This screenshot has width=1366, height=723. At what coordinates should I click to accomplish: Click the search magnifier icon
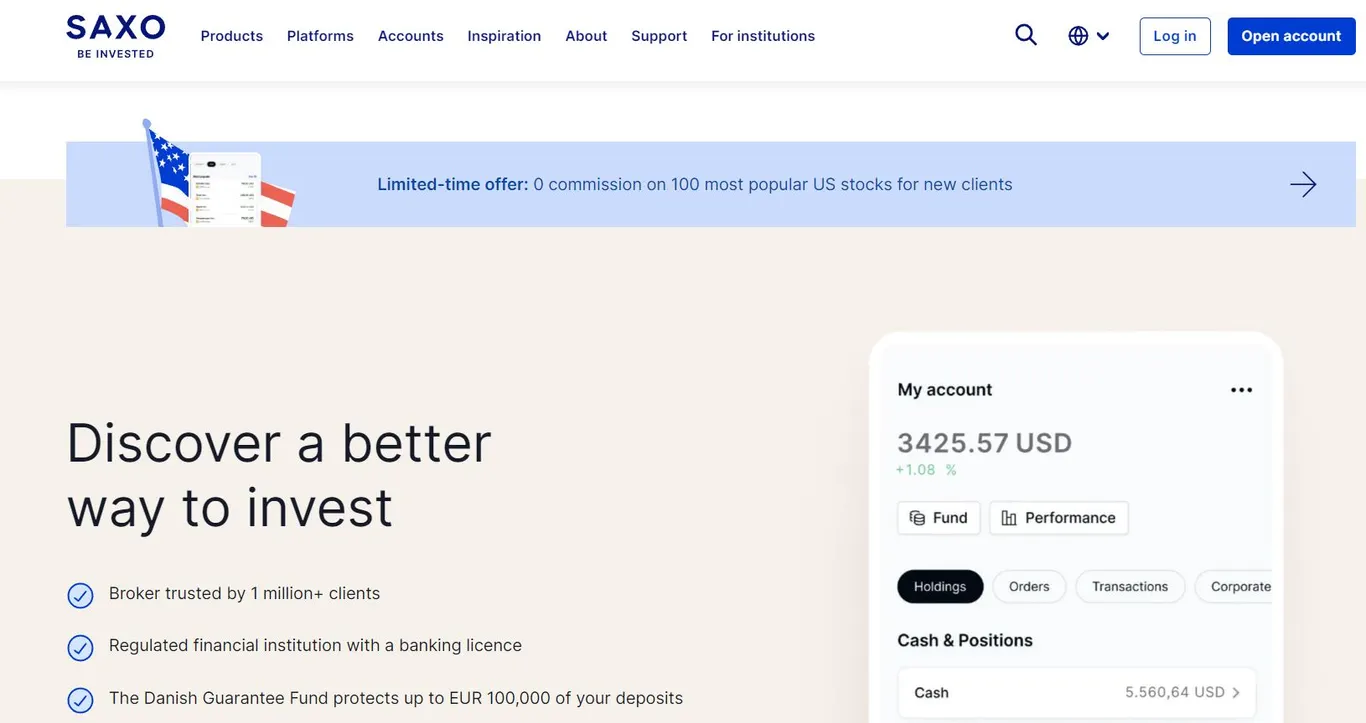[1026, 35]
